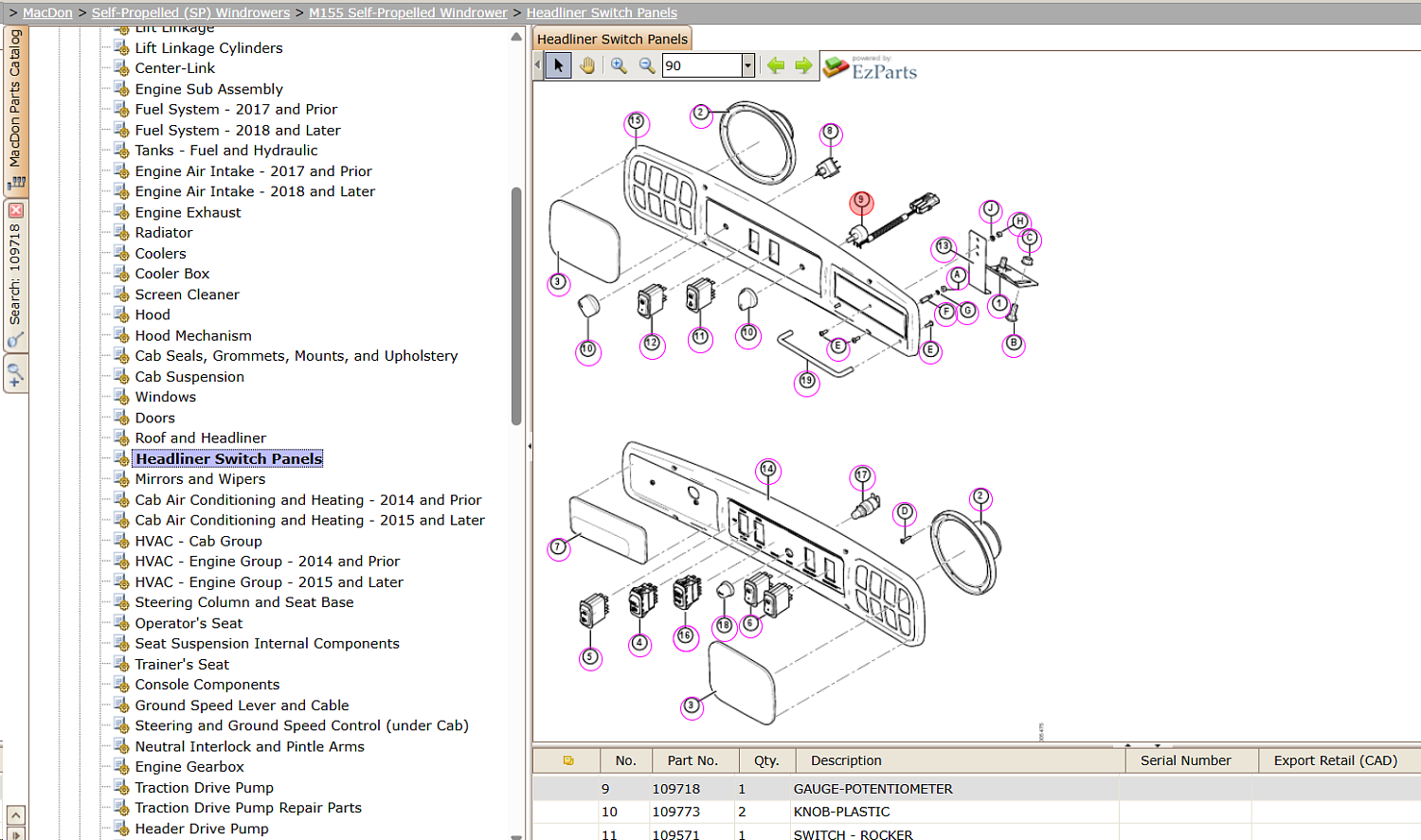Close the Search: 109718 tab
Screen dimensions: 1421x840
pyautogui.click(x=15, y=210)
